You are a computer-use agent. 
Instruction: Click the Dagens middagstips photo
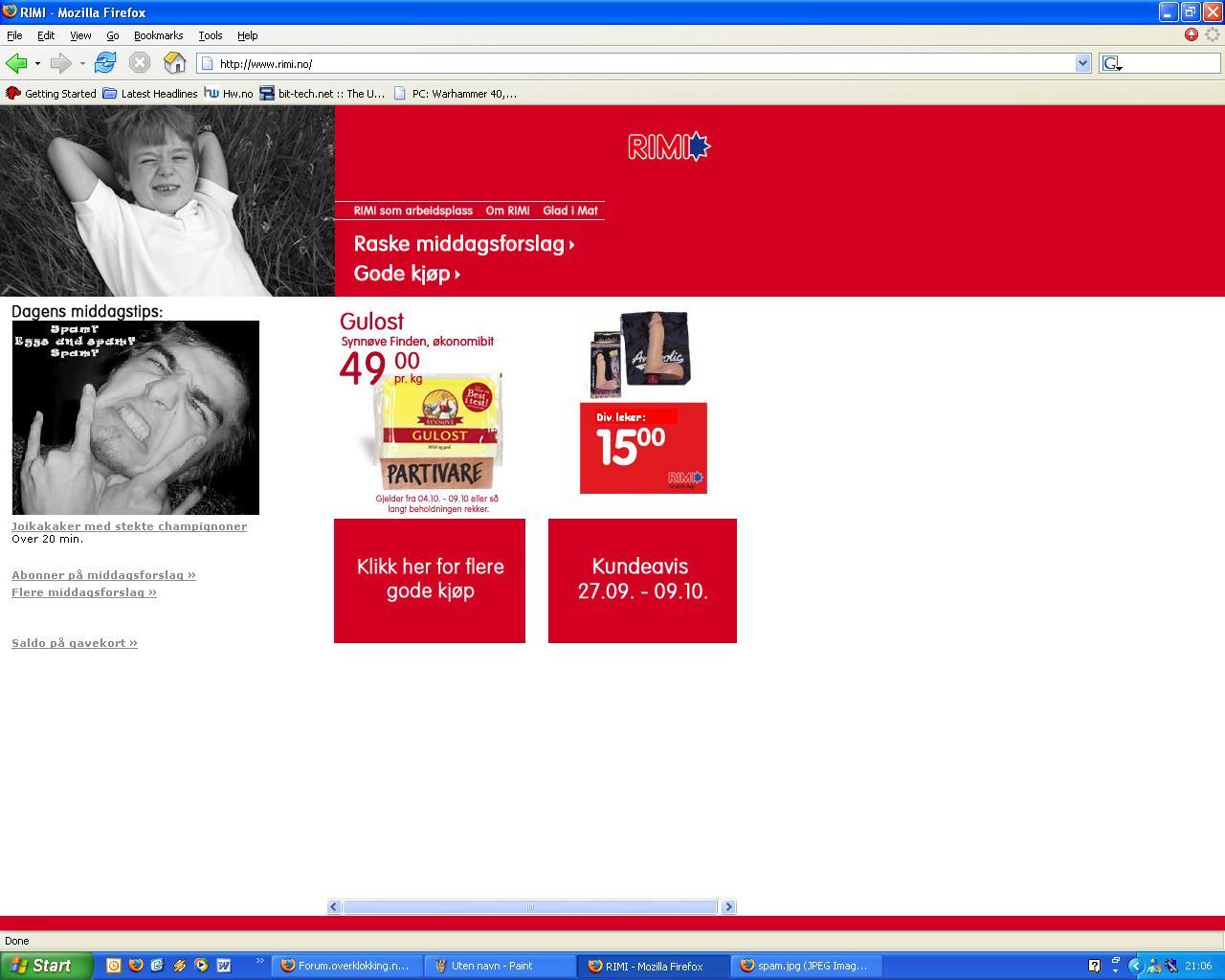[x=136, y=417]
